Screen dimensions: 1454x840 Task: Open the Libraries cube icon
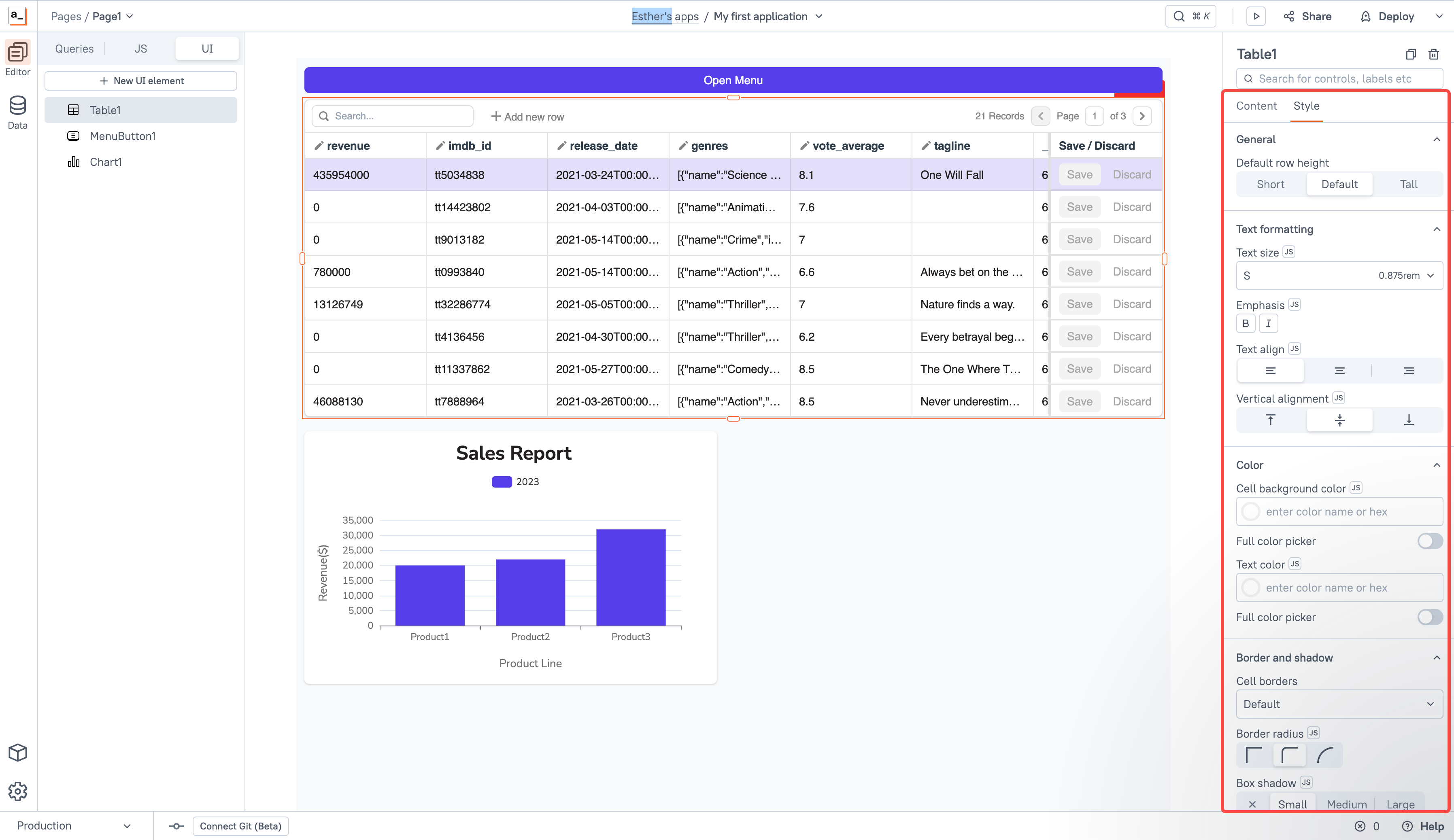pyautogui.click(x=17, y=752)
